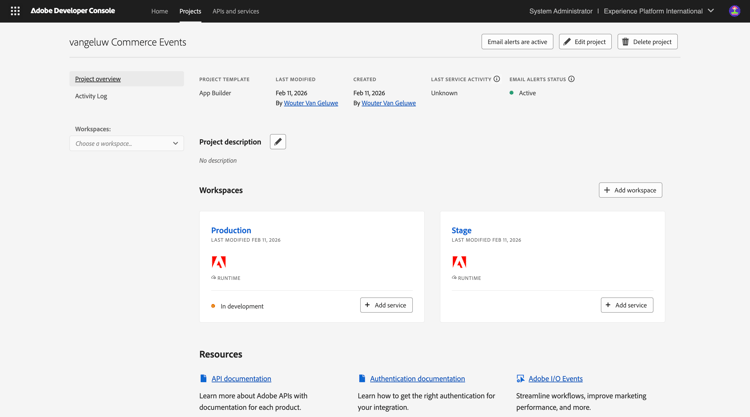Image resolution: width=750 pixels, height=417 pixels.
Task: Click the Add workspace button
Action: pos(630,190)
